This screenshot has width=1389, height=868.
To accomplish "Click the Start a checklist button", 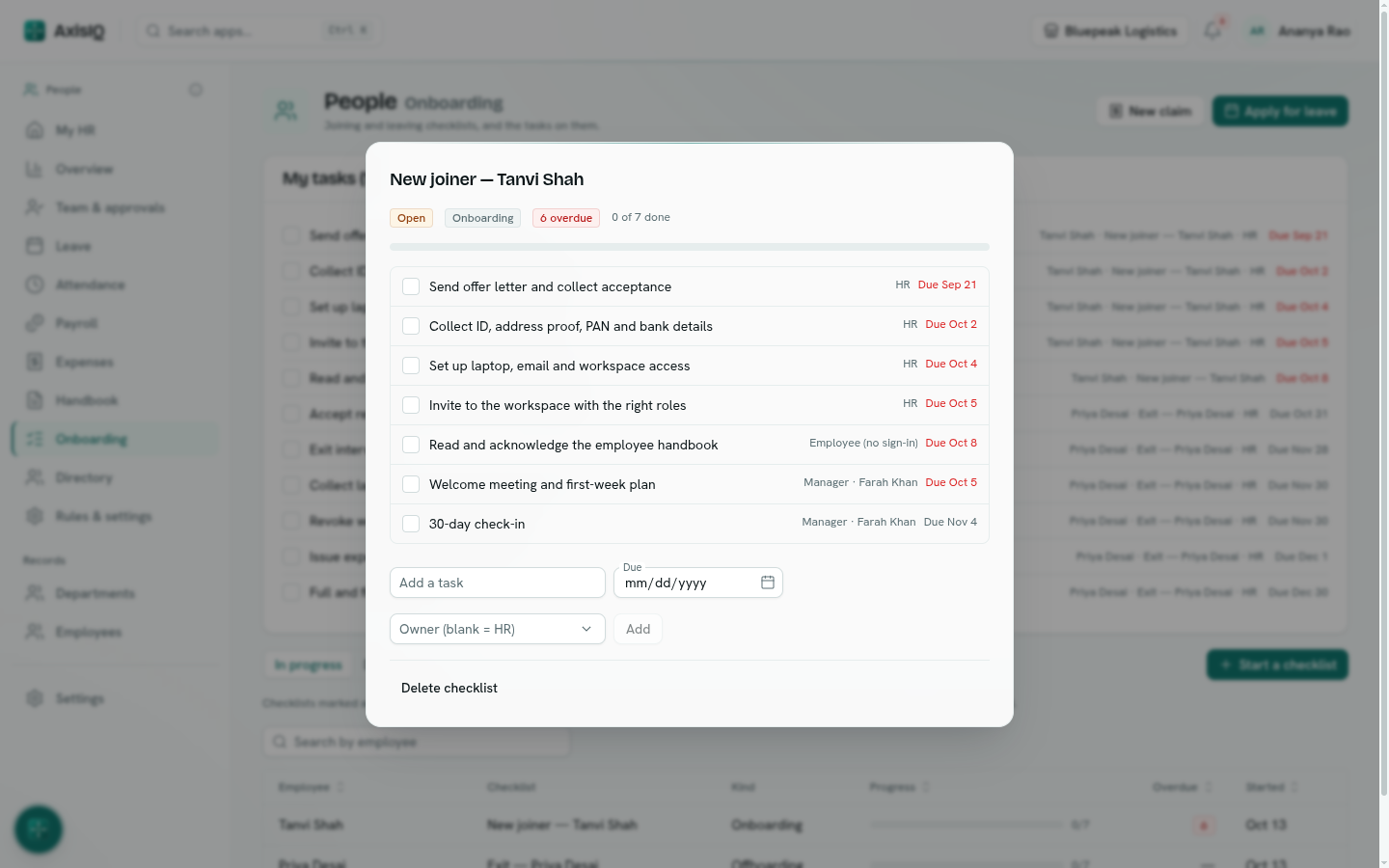I will [x=1277, y=665].
